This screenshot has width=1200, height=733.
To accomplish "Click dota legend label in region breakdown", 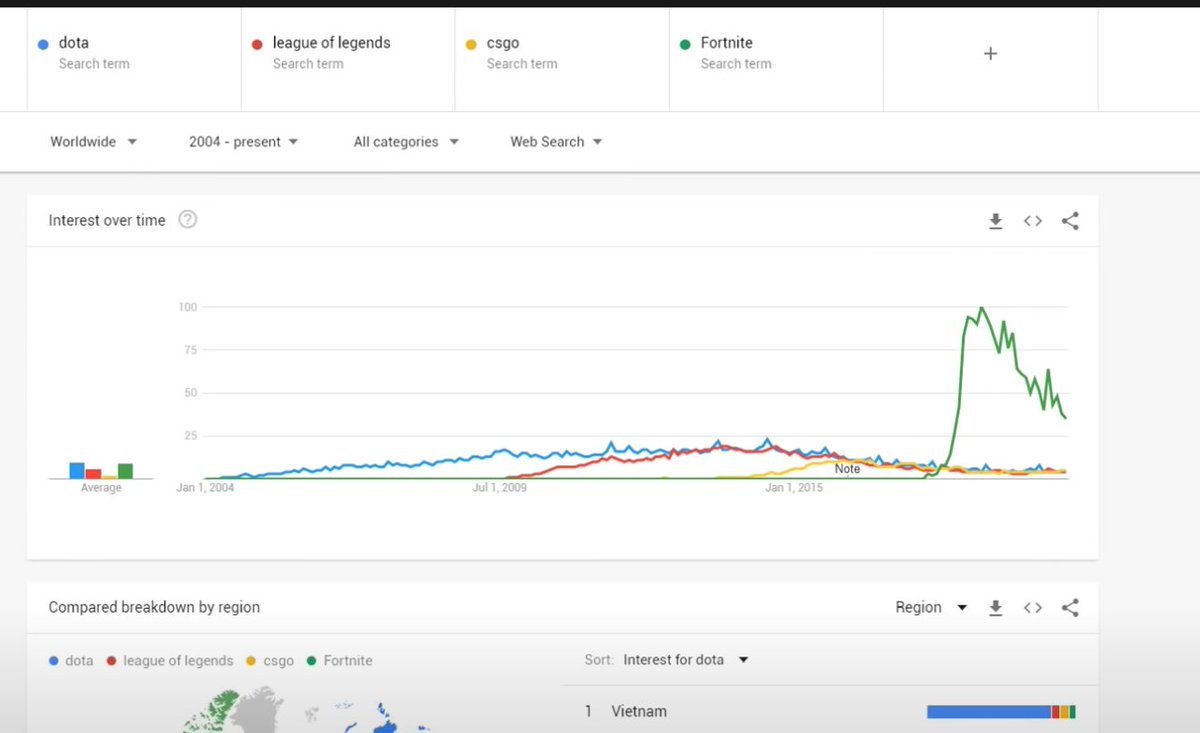I will click(79, 661).
